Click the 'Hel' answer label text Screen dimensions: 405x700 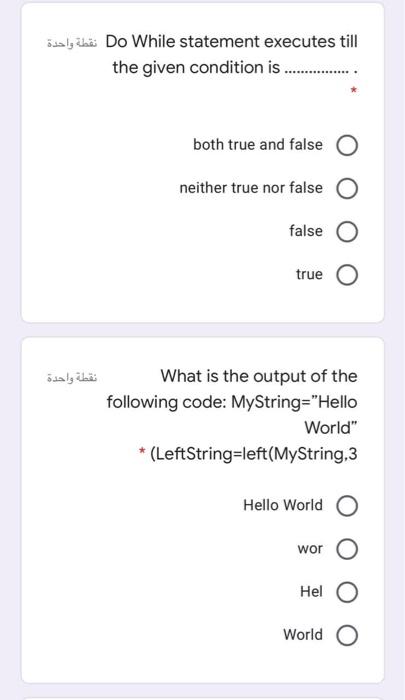(311, 592)
